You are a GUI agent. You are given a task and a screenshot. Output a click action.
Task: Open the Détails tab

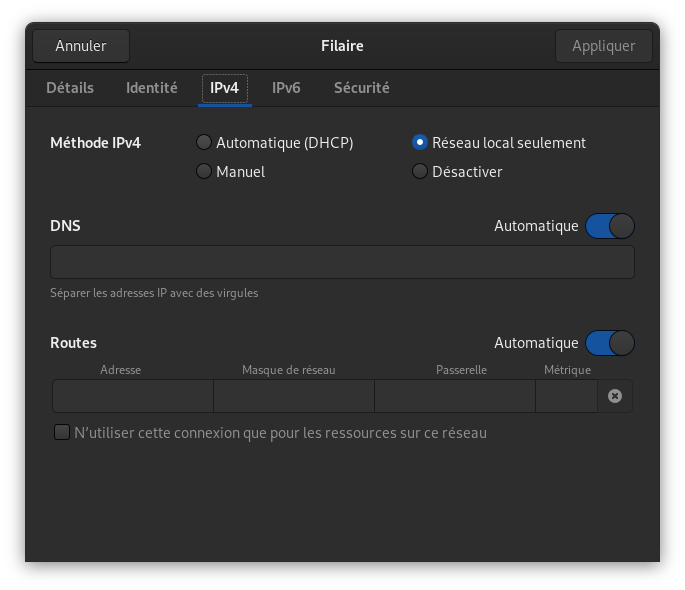(70, 88)
